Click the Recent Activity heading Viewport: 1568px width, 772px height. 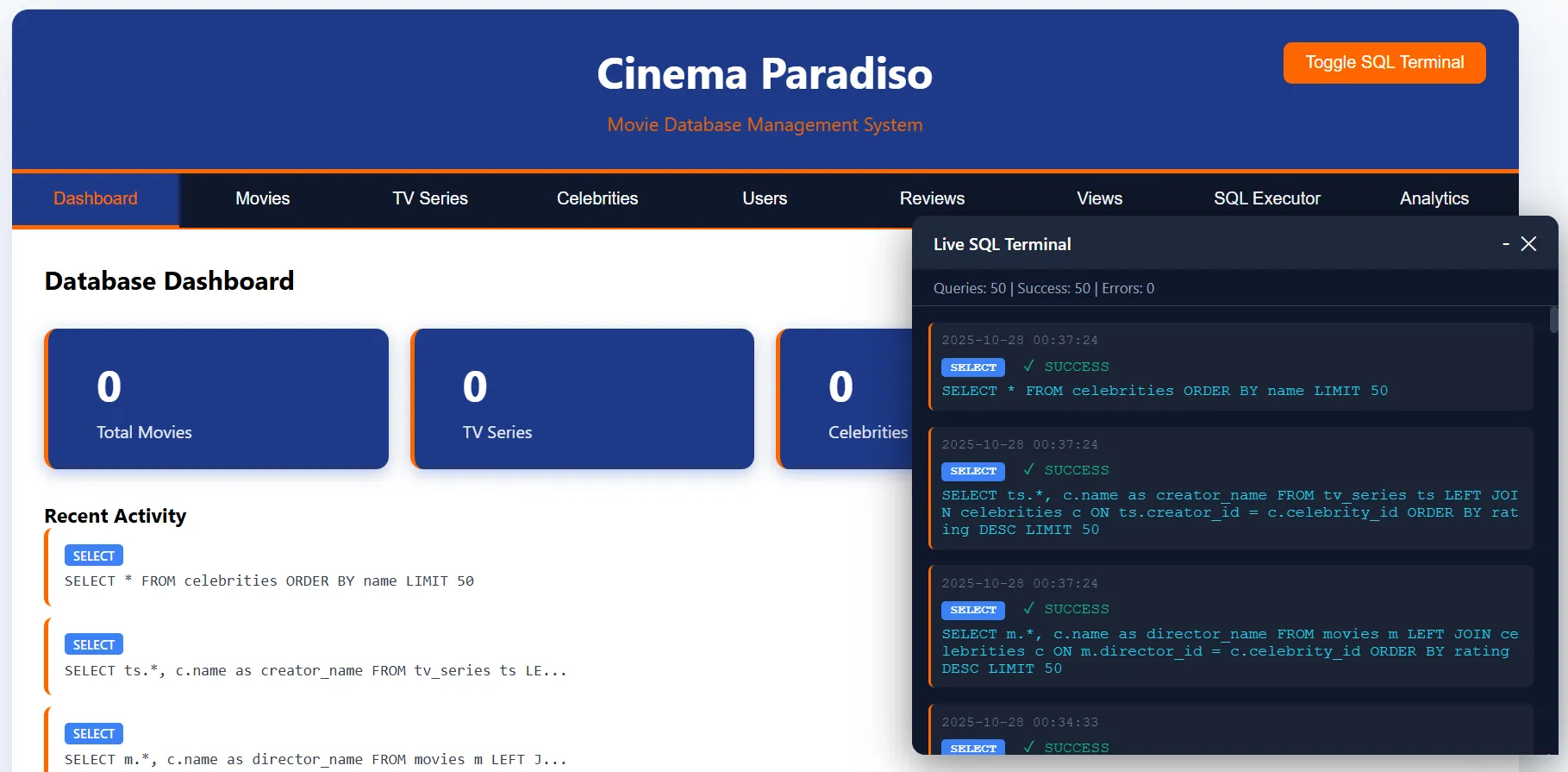[116, 516]
